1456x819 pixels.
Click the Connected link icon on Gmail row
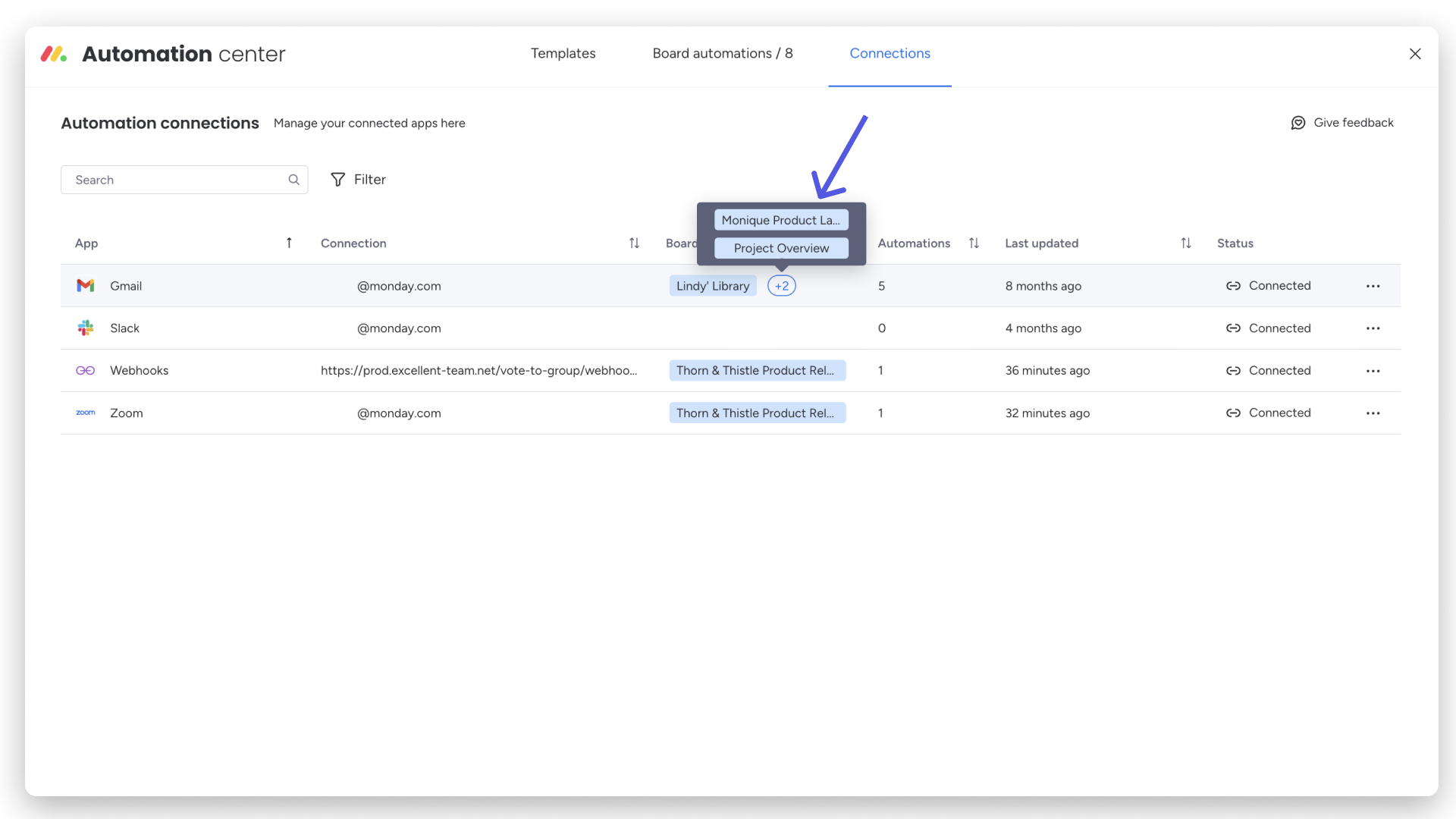(1233, 286)
